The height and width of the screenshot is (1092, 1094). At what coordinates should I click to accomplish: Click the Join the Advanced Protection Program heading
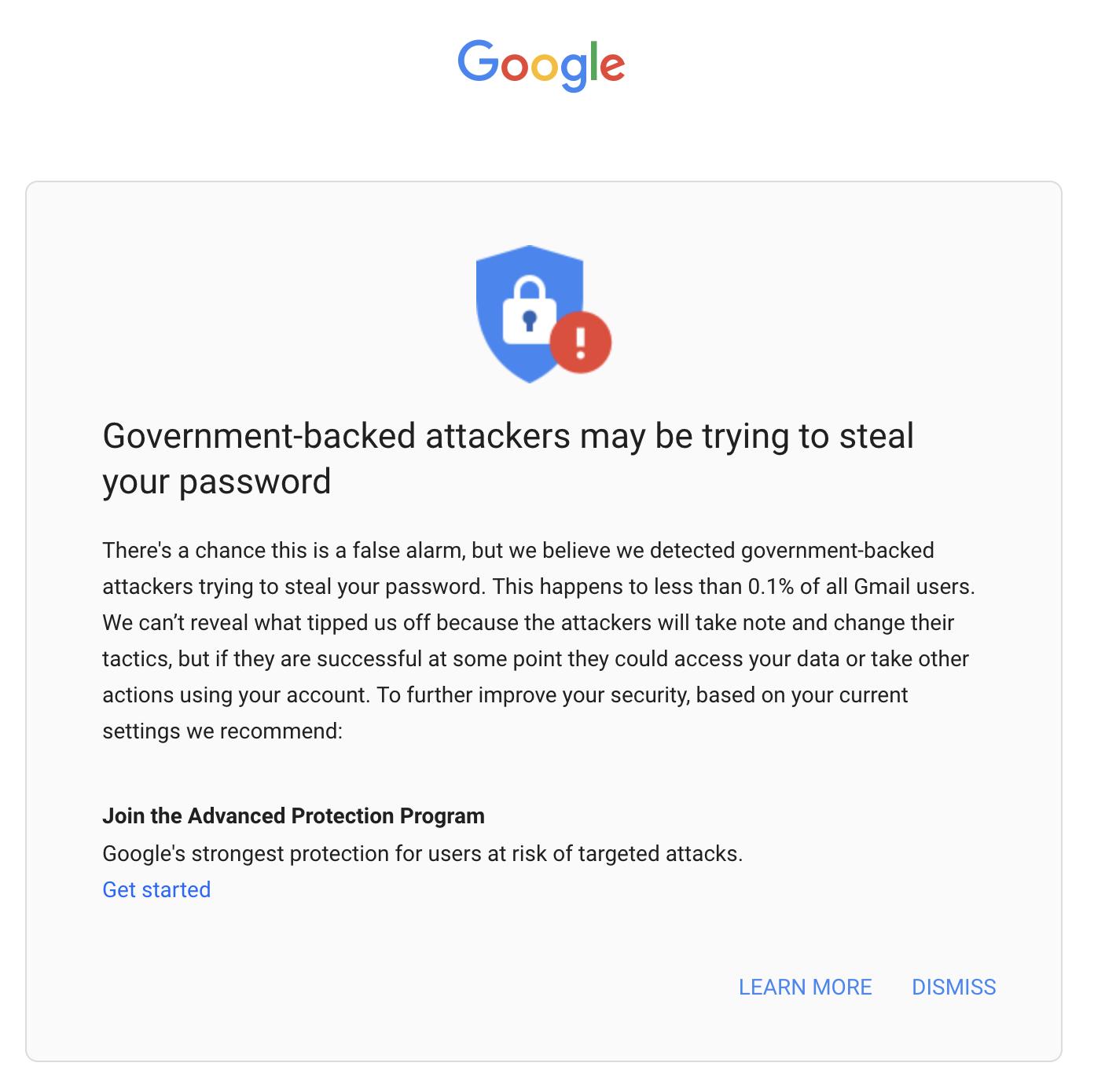click(293, 815)
